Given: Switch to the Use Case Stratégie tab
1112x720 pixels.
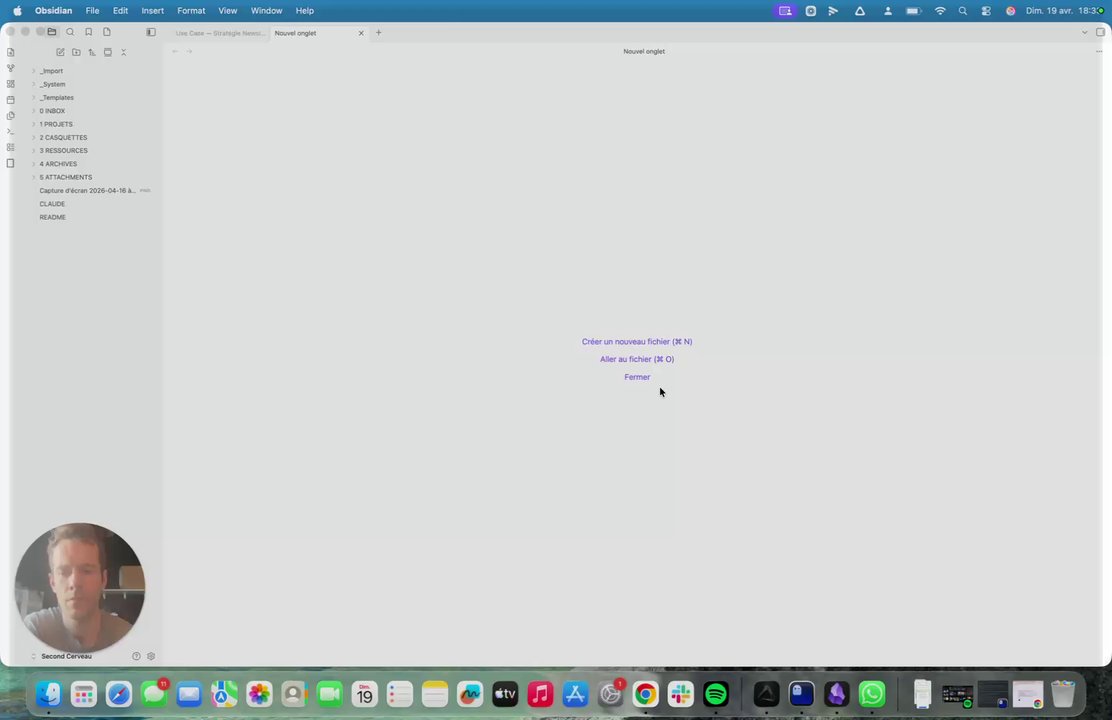Looking at the screenshot, I should pyautogui.click(x=220, y=33).
